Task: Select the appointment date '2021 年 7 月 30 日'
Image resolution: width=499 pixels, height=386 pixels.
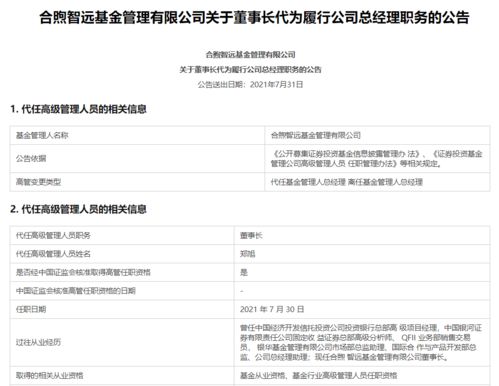Action: [272, 309]
